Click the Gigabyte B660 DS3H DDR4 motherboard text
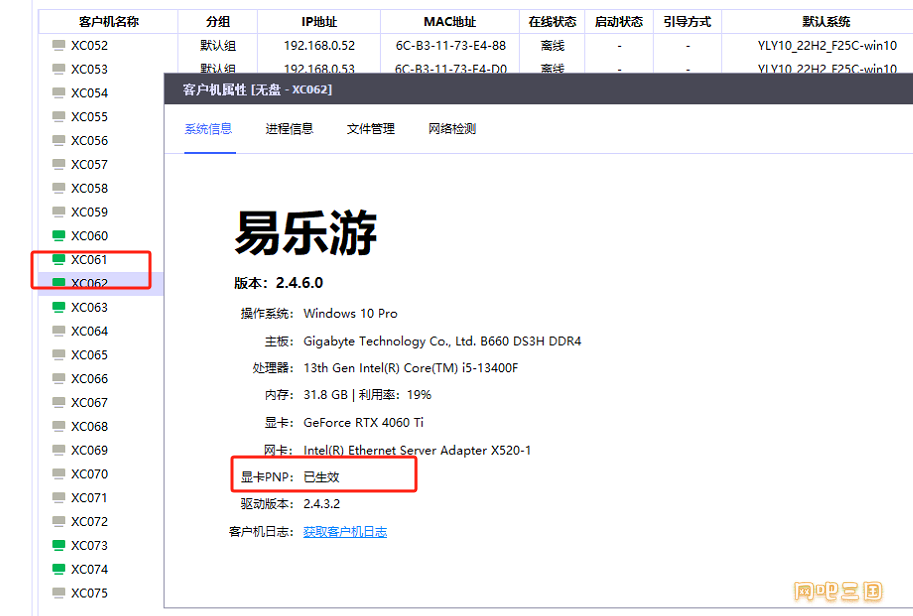The width and height of the screenshot is (913, 616). click(x=443, y=341)
